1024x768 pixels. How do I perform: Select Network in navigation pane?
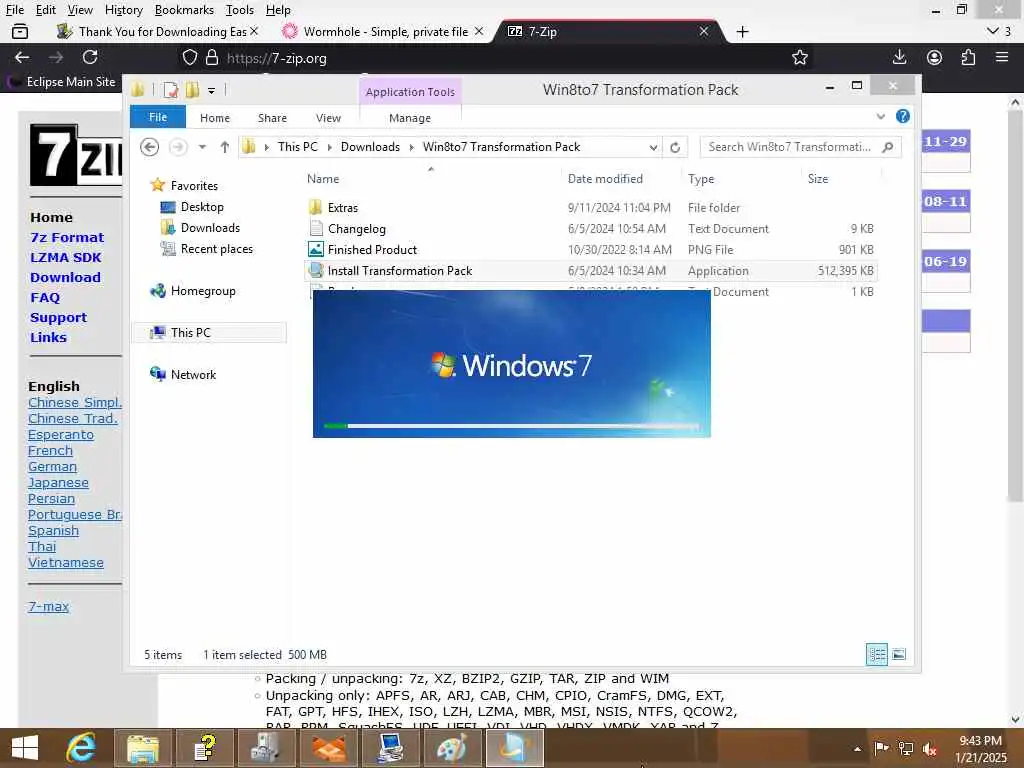point(193,375)
